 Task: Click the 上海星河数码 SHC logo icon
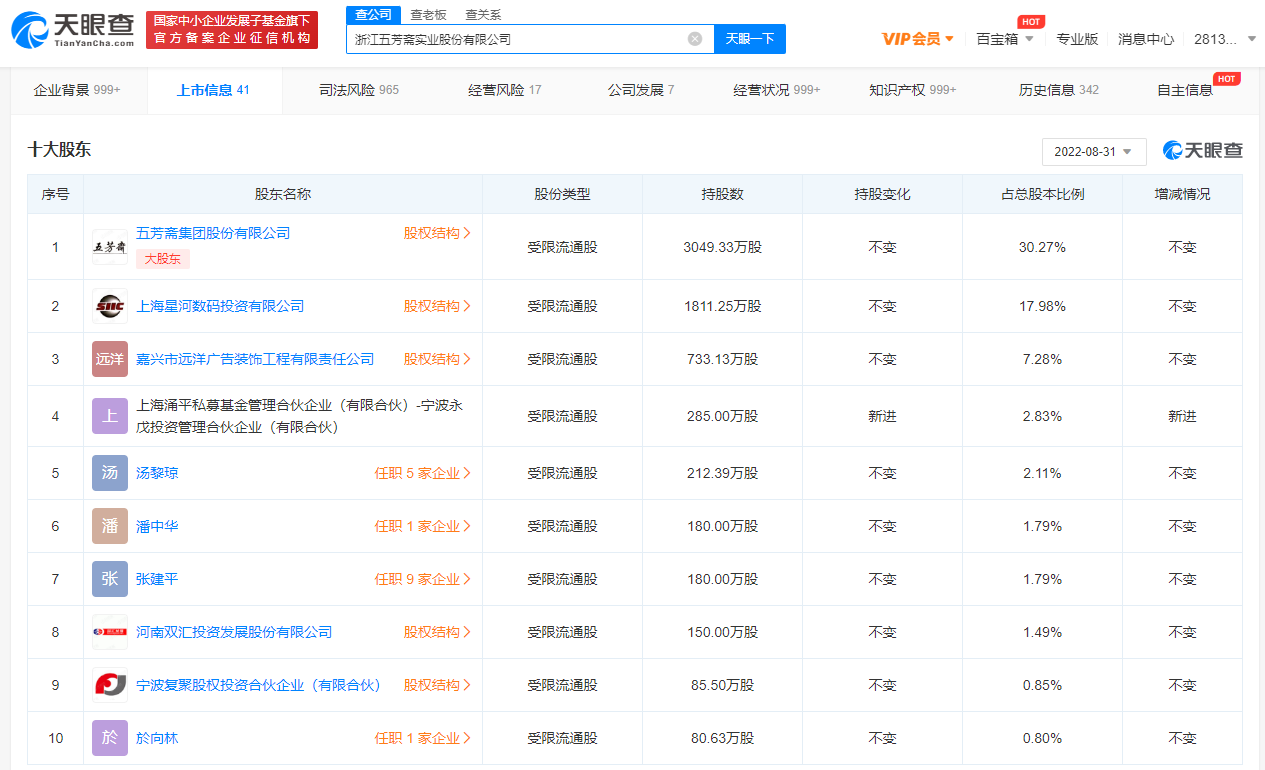point(110,306)
